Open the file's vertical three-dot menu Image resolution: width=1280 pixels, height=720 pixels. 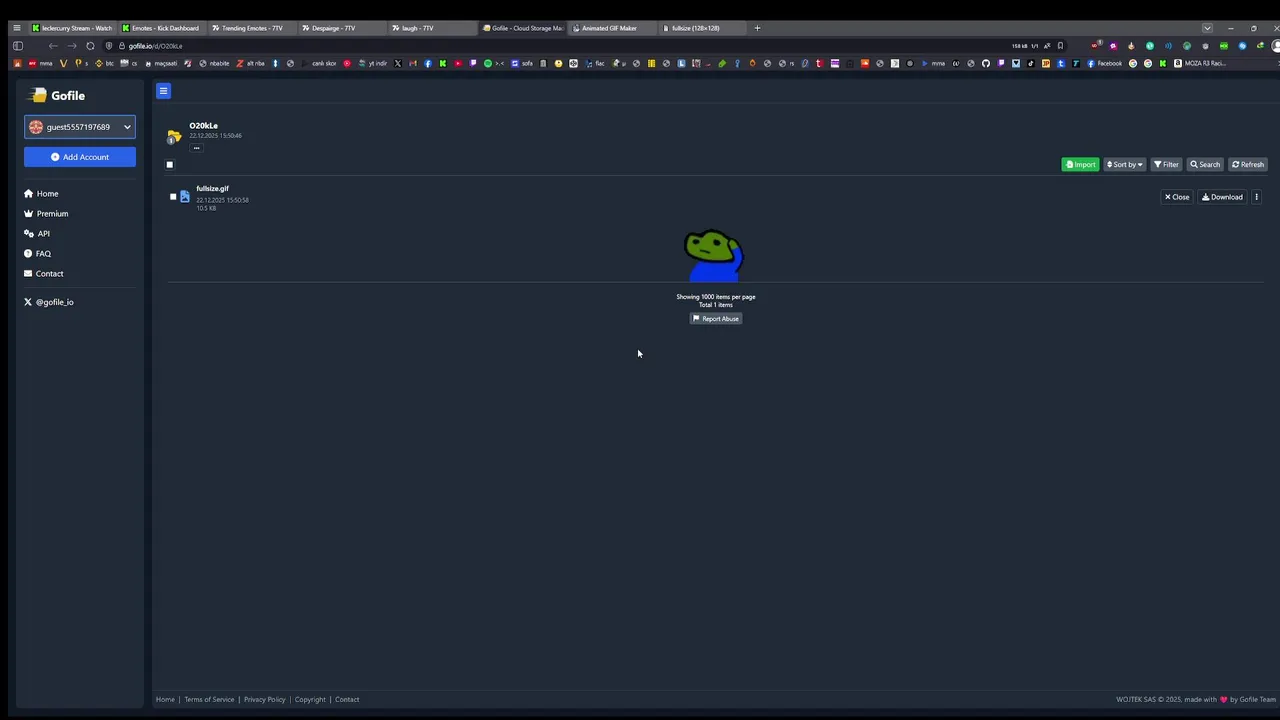(x=1257, y=197)
